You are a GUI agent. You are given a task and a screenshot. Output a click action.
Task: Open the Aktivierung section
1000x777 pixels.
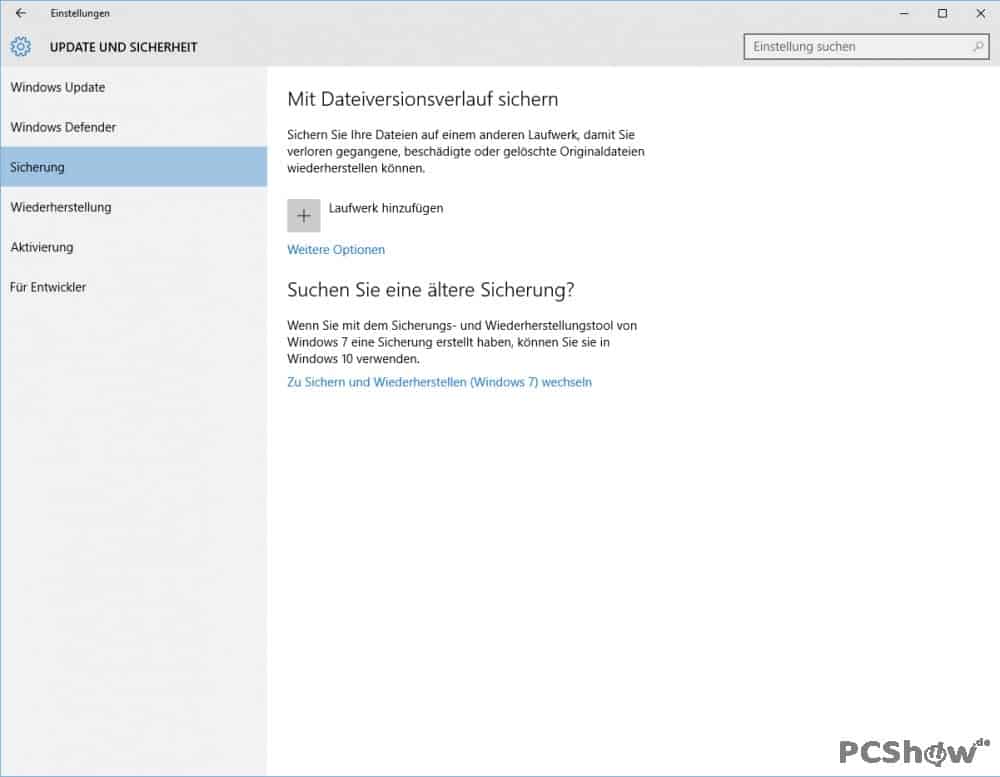133,248
